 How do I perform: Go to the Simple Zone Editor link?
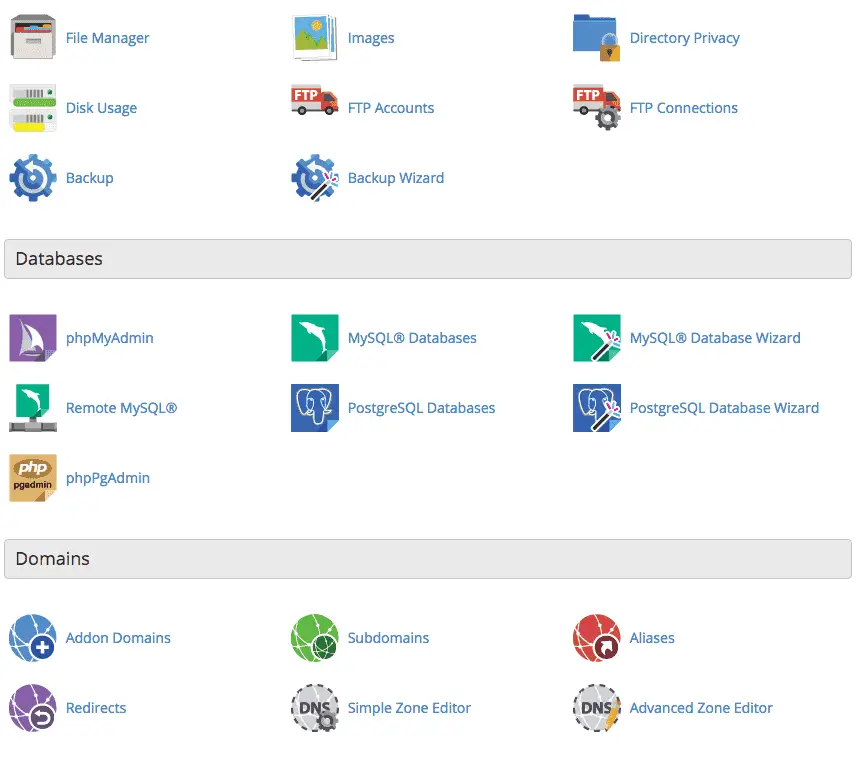pos(409,708)
